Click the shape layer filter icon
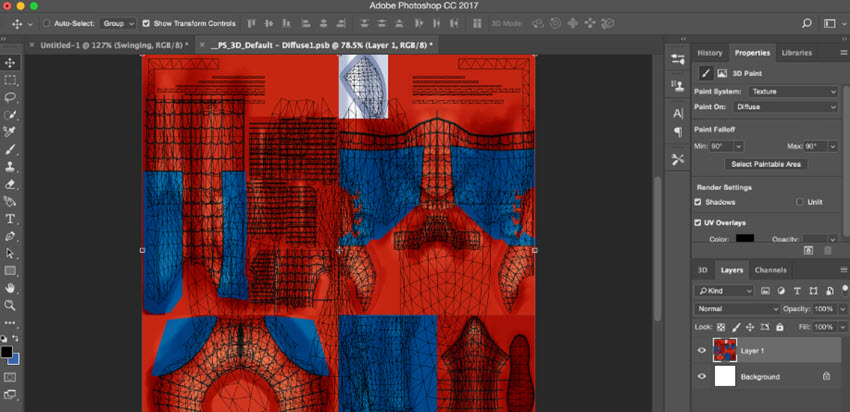This screenshot has height=412, width=850. click(813, 291)
